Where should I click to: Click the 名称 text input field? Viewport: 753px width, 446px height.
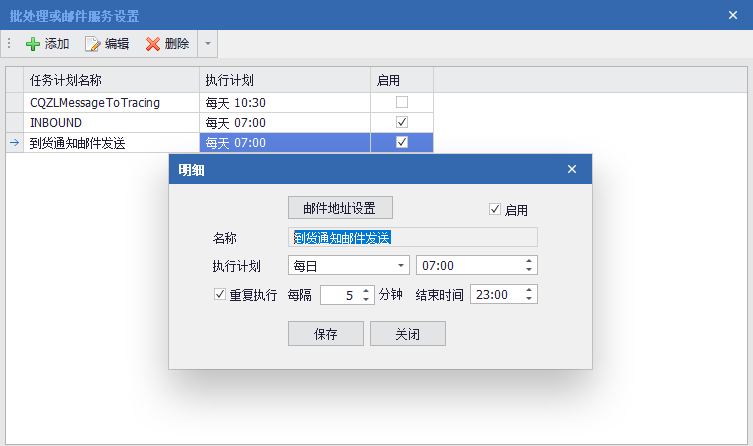tap(413, 237)
